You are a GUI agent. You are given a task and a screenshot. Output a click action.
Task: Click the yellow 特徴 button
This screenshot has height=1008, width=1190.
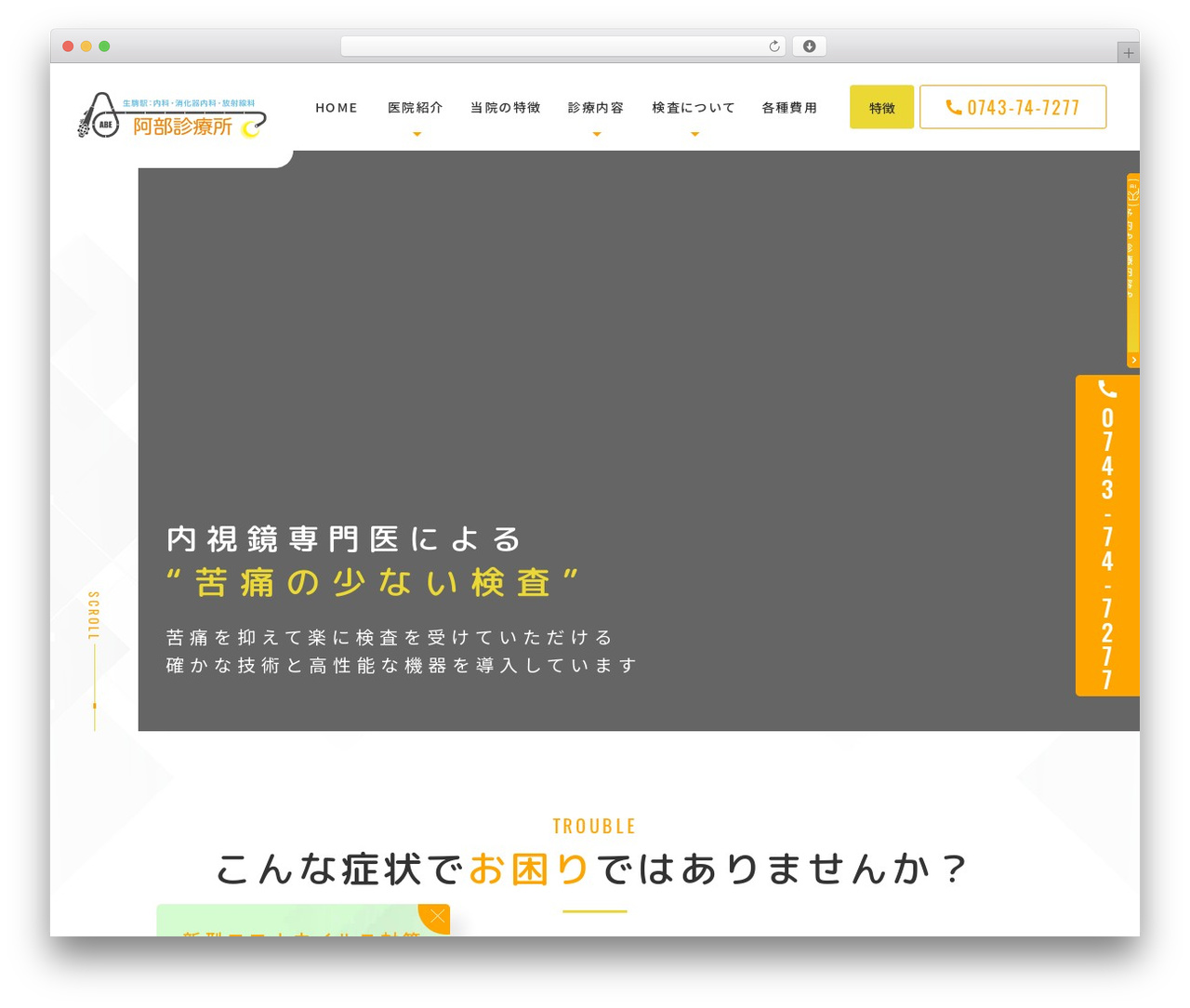point(882,107)
